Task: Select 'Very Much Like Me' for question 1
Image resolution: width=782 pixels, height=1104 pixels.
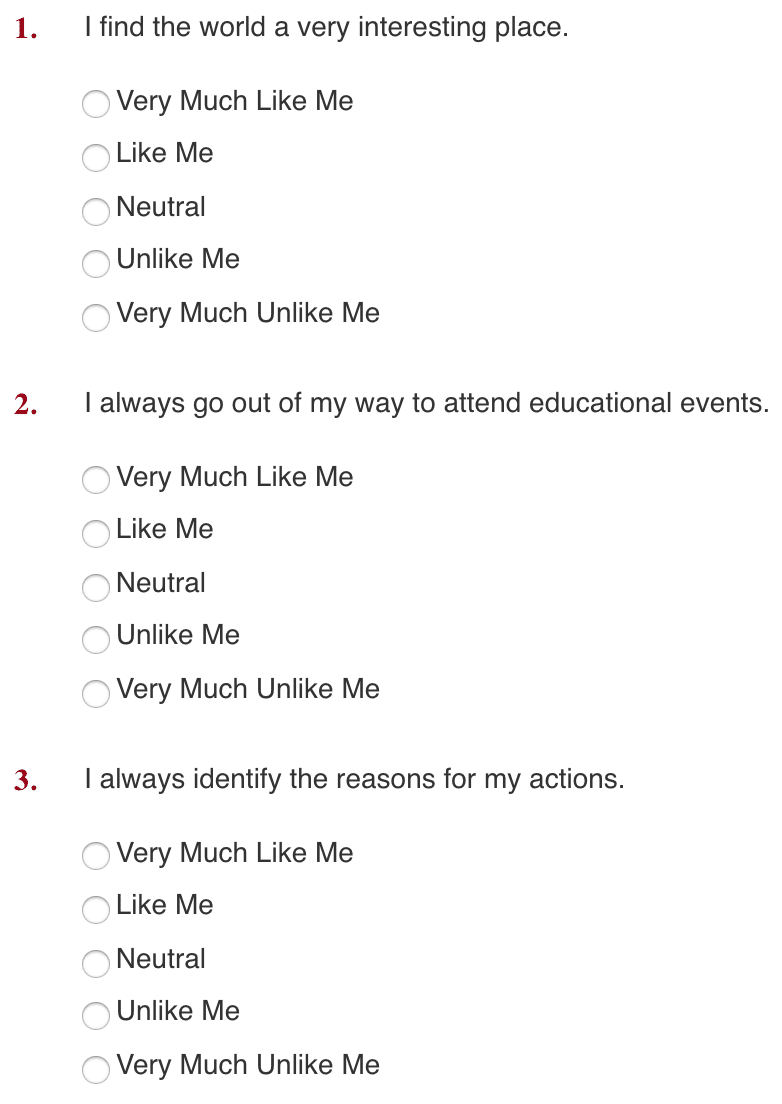Action: [96, 104]
